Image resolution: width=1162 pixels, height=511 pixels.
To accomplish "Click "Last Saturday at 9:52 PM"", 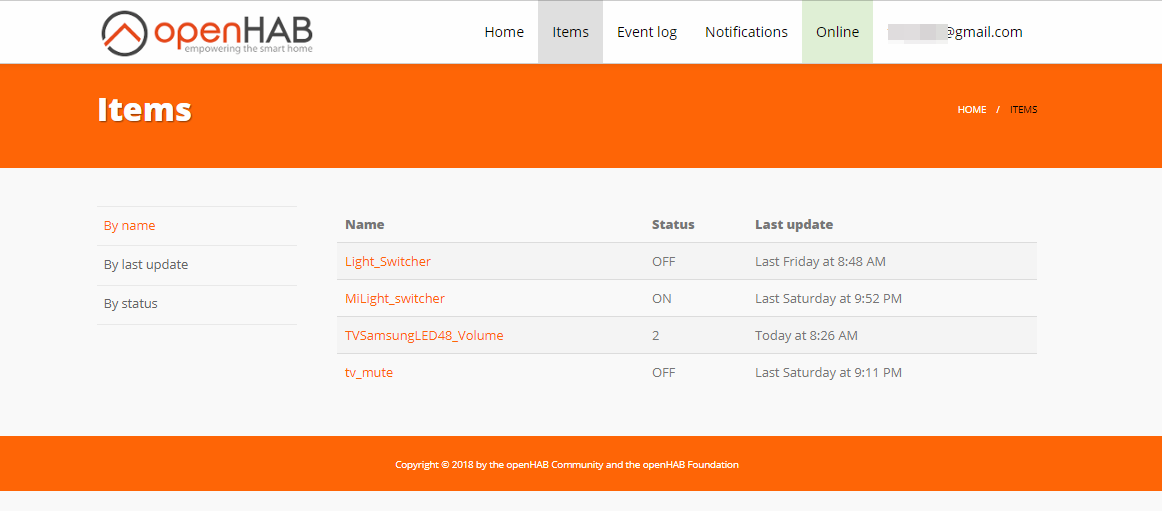I will pos(829,298).
